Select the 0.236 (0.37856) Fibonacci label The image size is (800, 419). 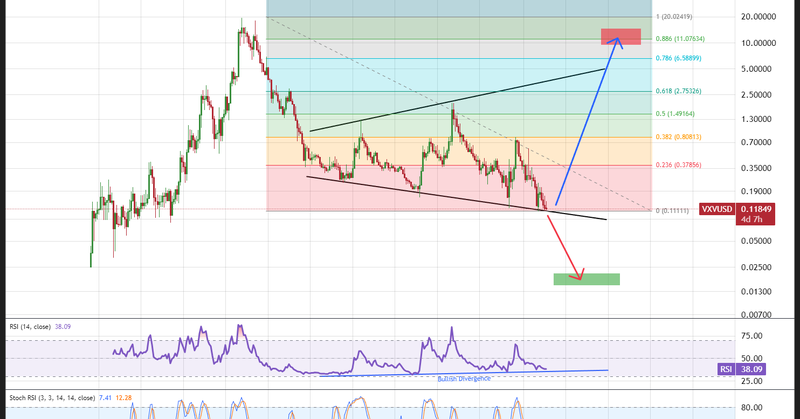[x=679, y=165]
